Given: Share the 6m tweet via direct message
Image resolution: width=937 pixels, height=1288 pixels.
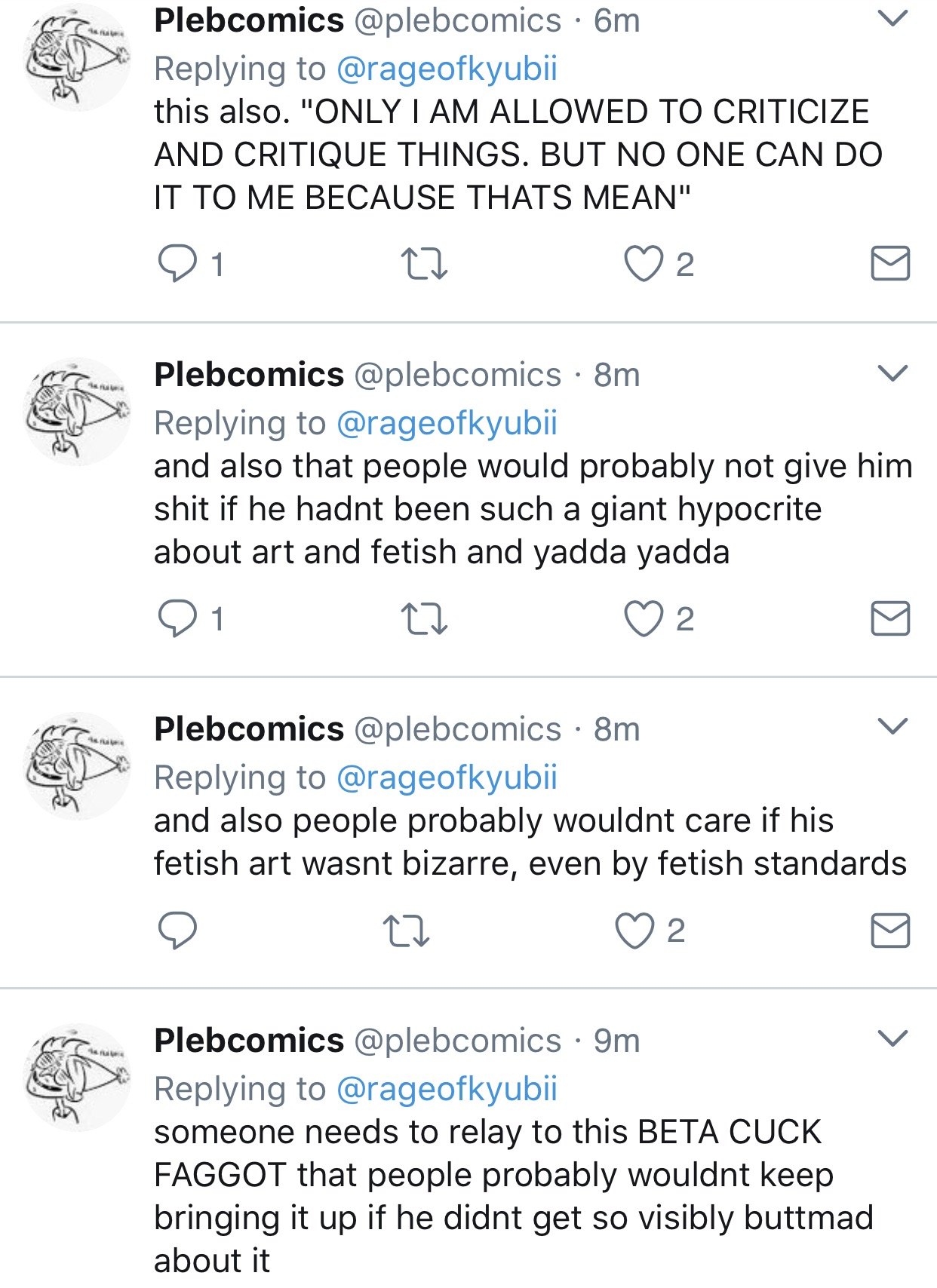Looking at the screenshot, I should pos(890,263).
